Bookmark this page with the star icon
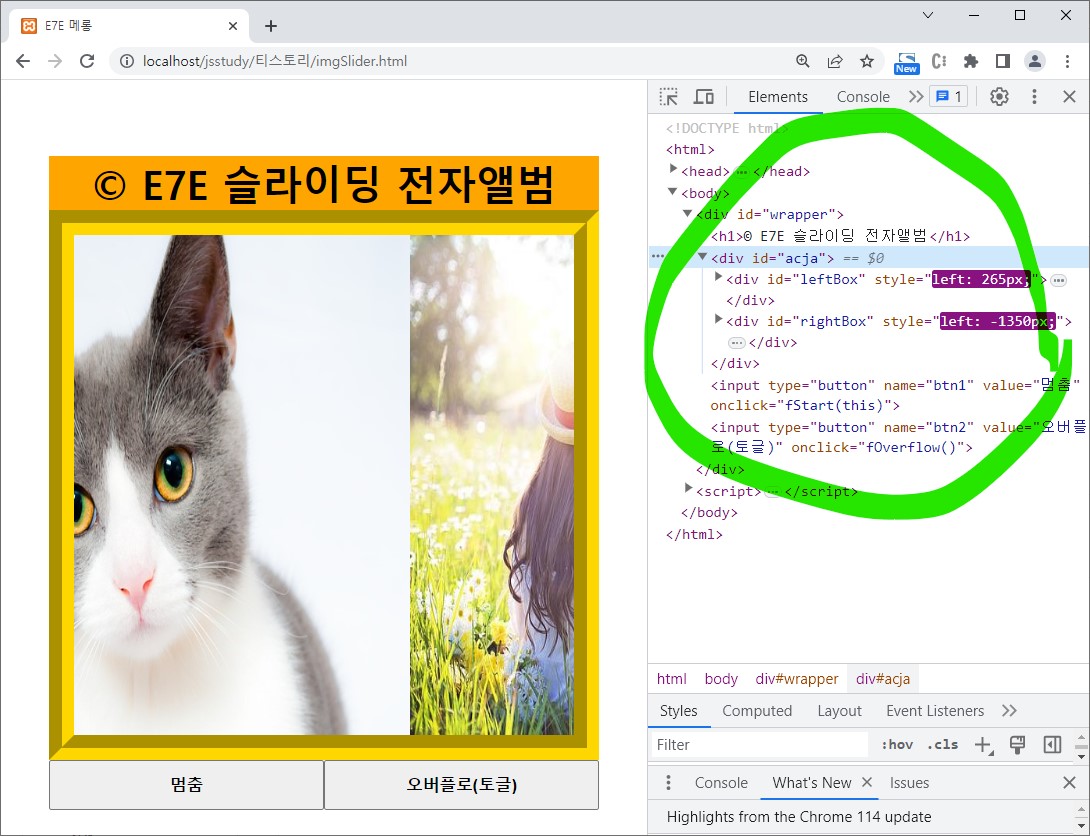Viewport: 1090px width, 836px height. click(867, 61)
